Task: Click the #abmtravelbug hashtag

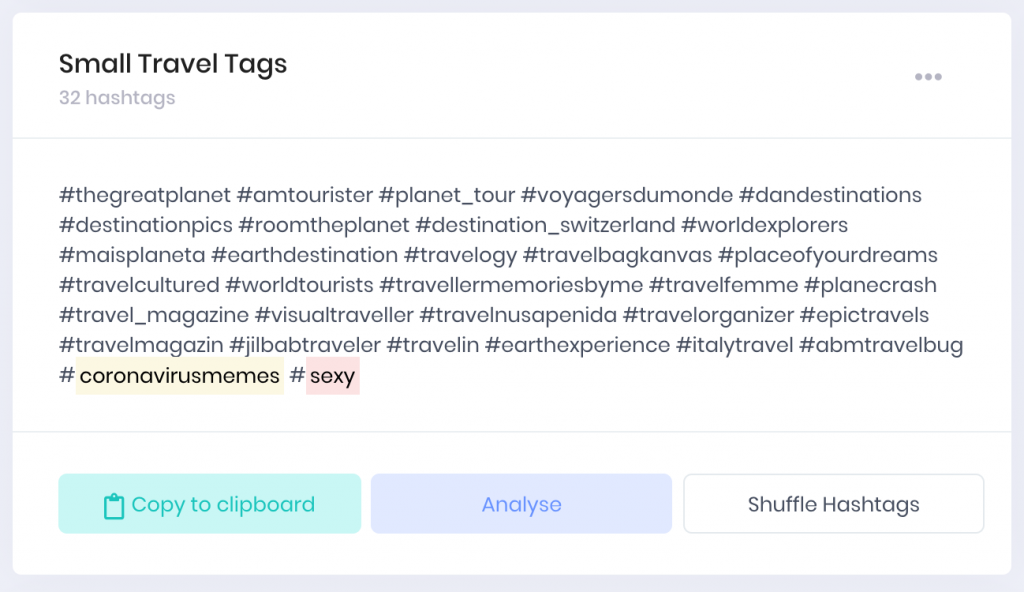Action: pyautogui.click(x=881, y=345)
